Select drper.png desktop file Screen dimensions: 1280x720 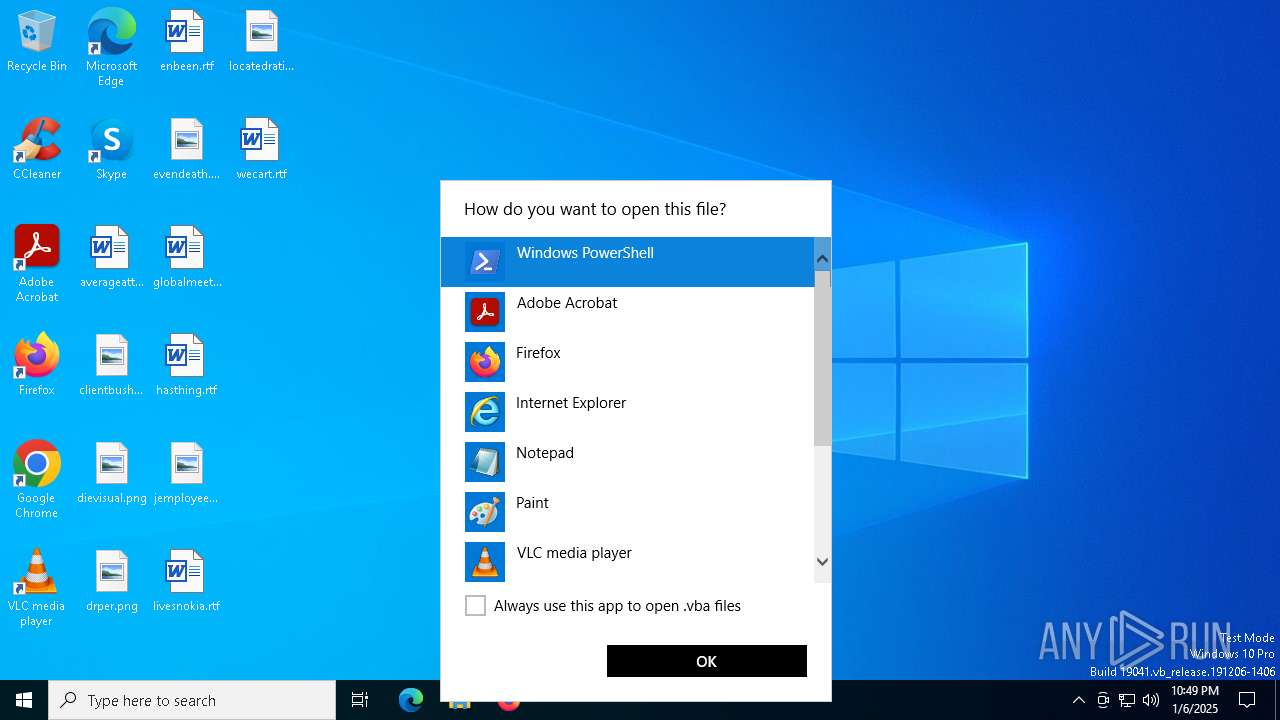click(111, 581)
